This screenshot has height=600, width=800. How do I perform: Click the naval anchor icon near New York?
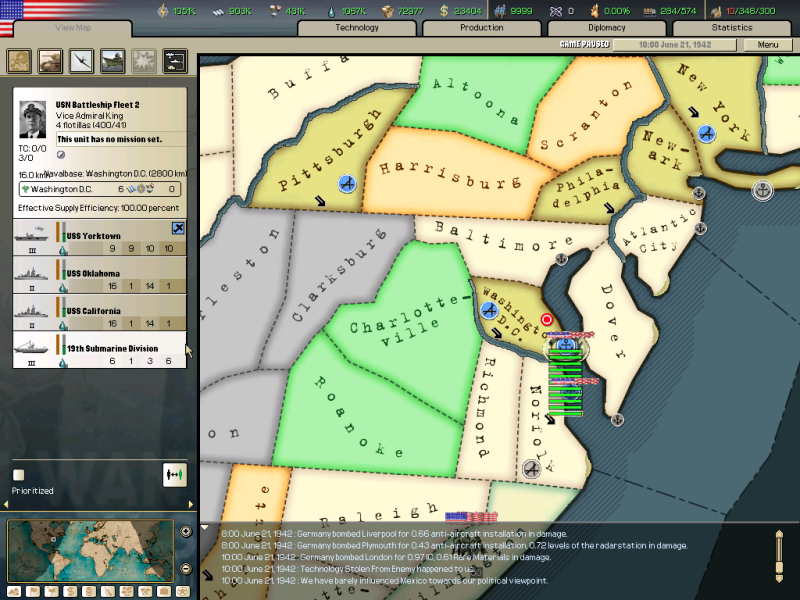762,190
